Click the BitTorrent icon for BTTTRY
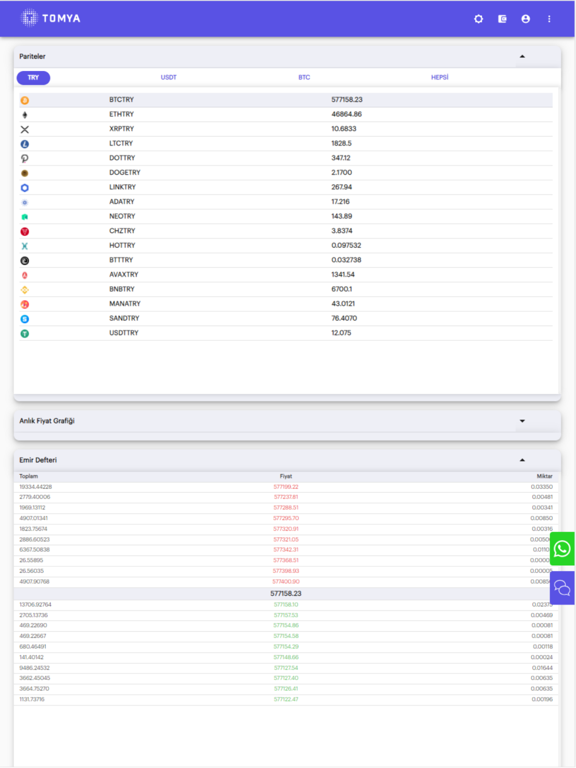The image size is (576, 768). click(x=24, y=261)
